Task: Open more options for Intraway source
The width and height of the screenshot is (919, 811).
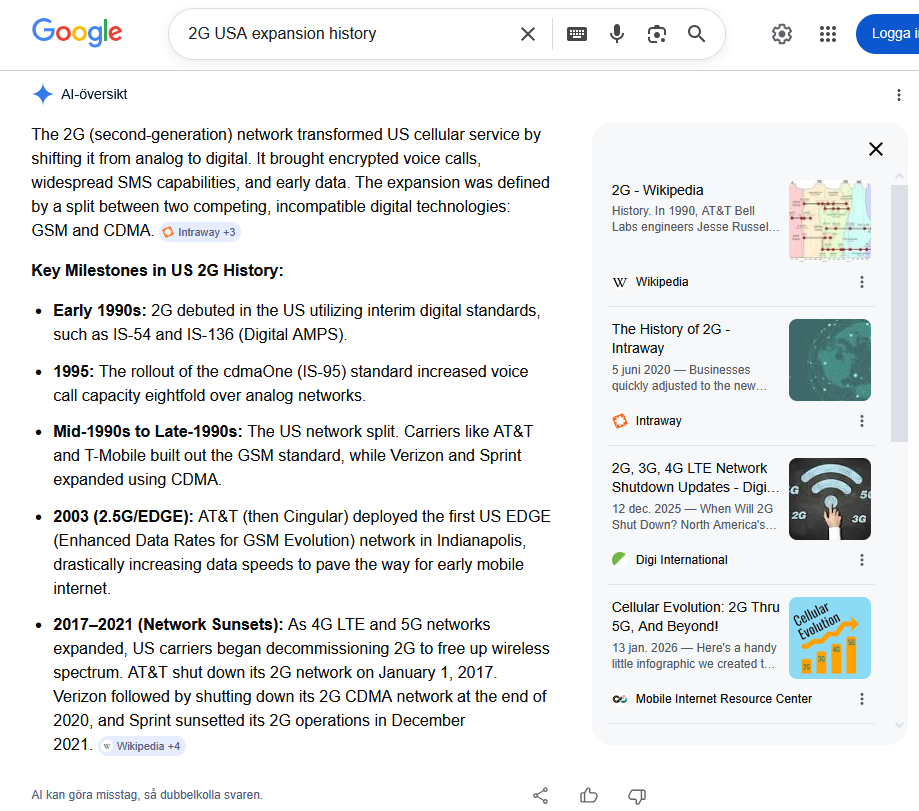Action: point(862,421)
